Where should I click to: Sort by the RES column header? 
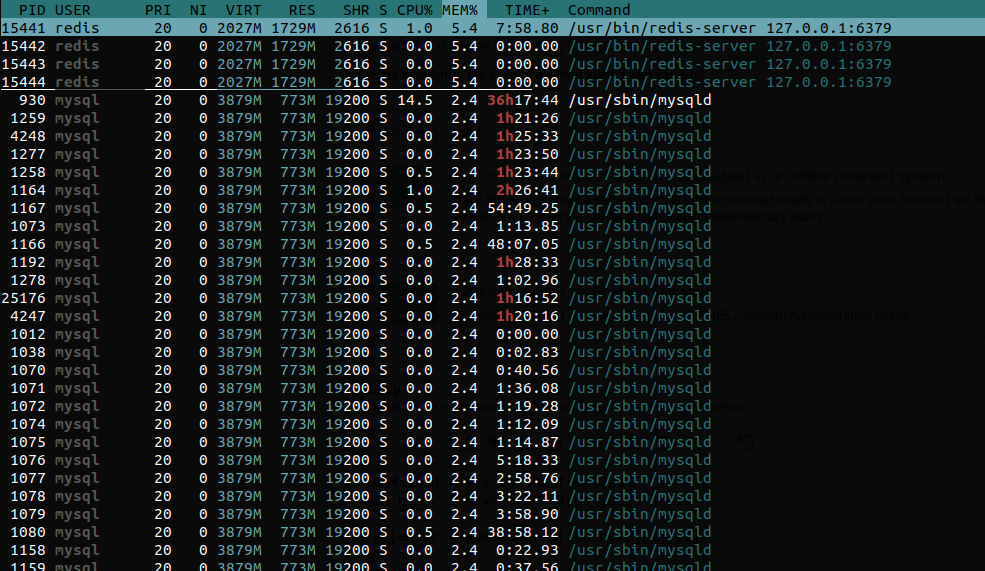[x=302, y=10]
